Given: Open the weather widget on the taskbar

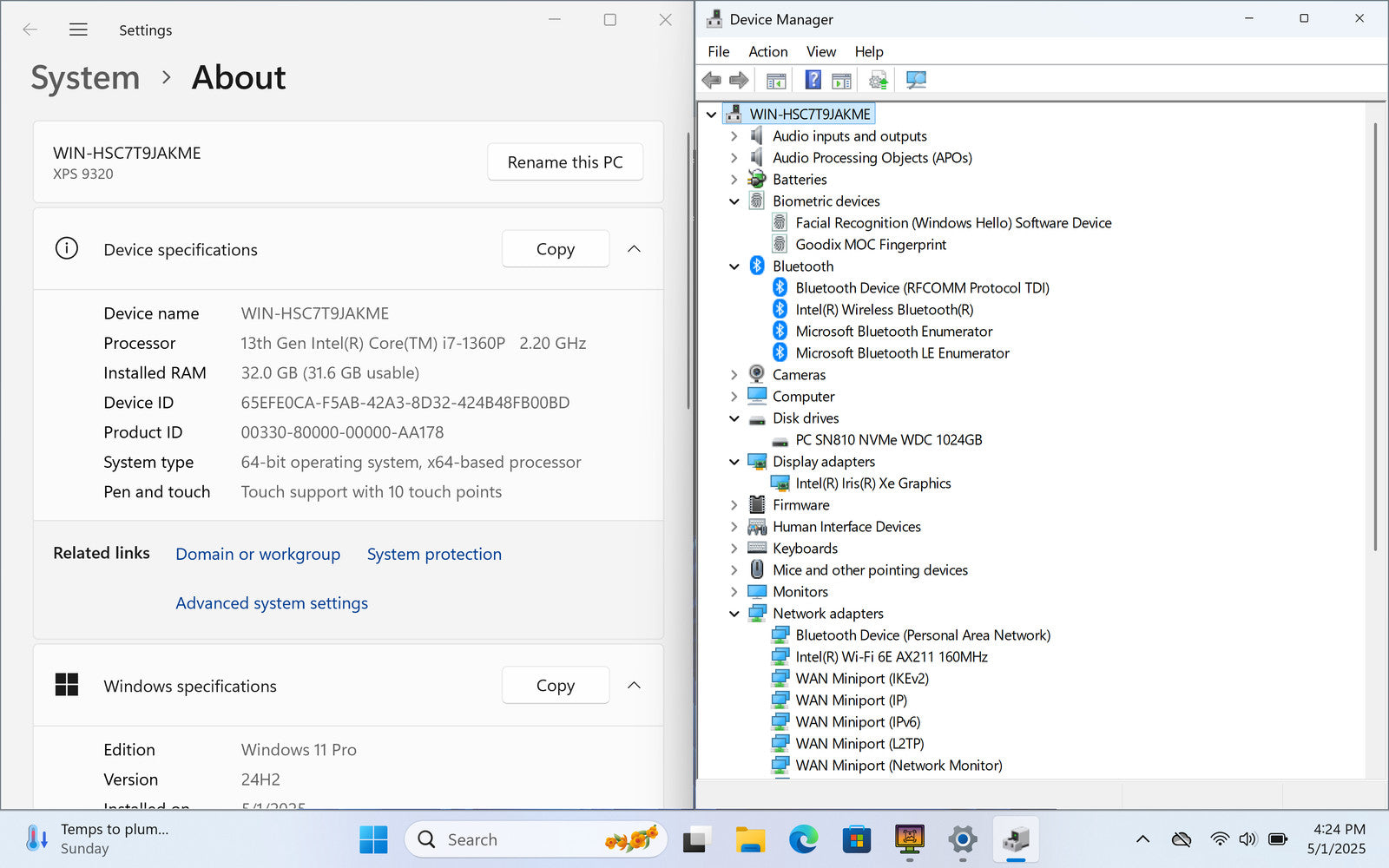Looking at the screenshot, I should (x=97, y=839).
